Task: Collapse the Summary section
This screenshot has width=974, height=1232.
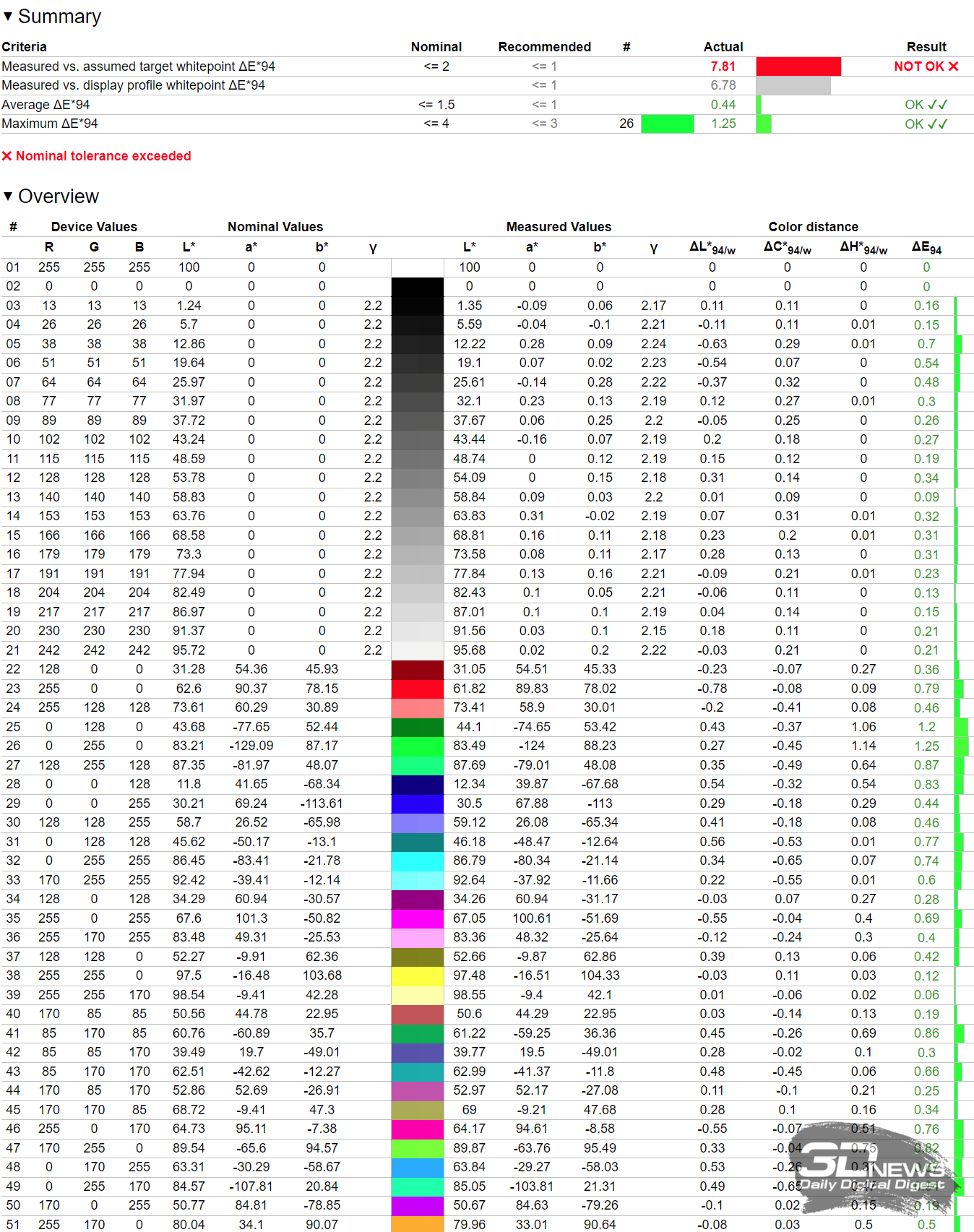Action: (8, 16)
